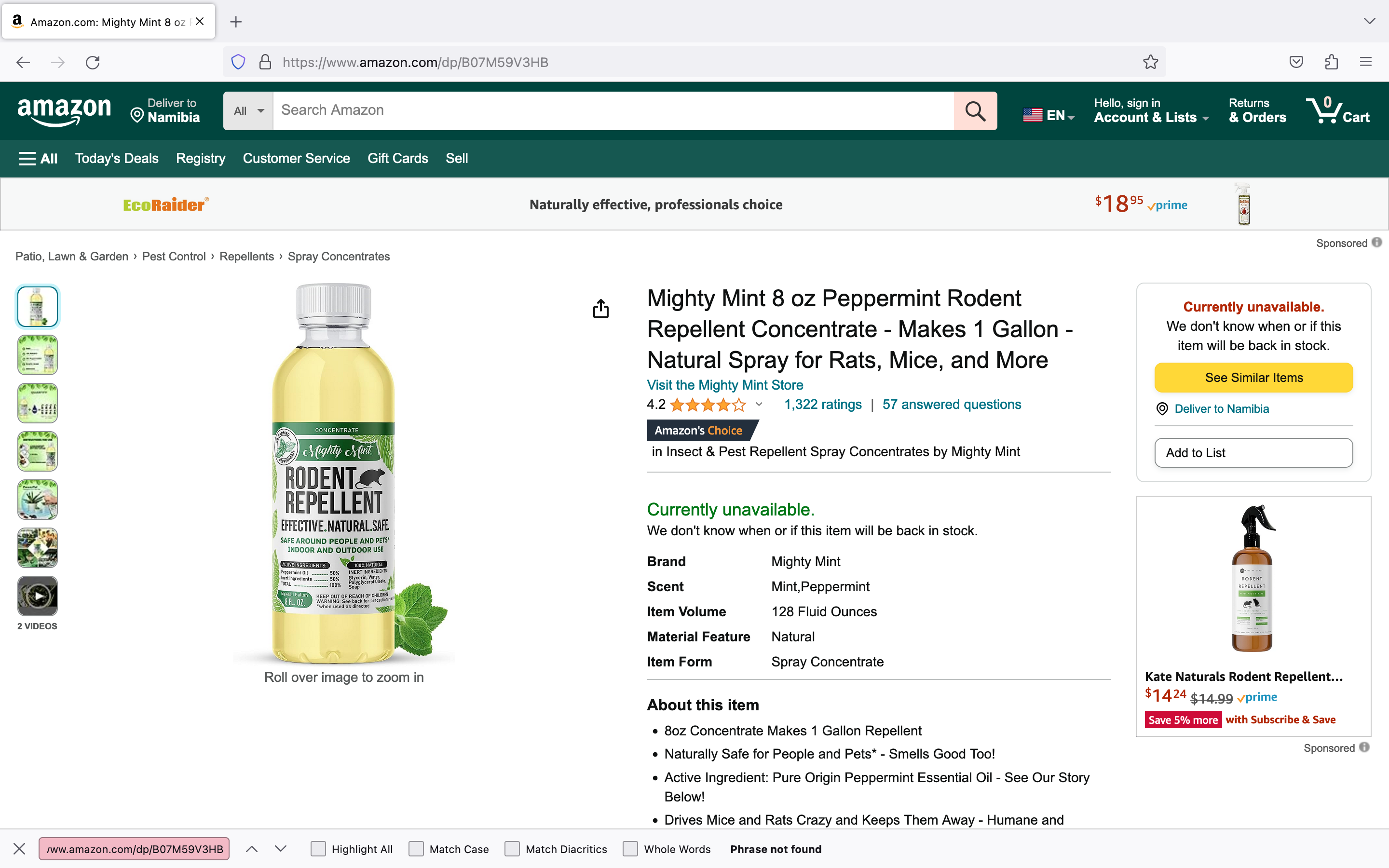1389x868 pixels.
Task: Reload the page with the refresh icon
Action: pyautogui.click(x=93, y=62)
